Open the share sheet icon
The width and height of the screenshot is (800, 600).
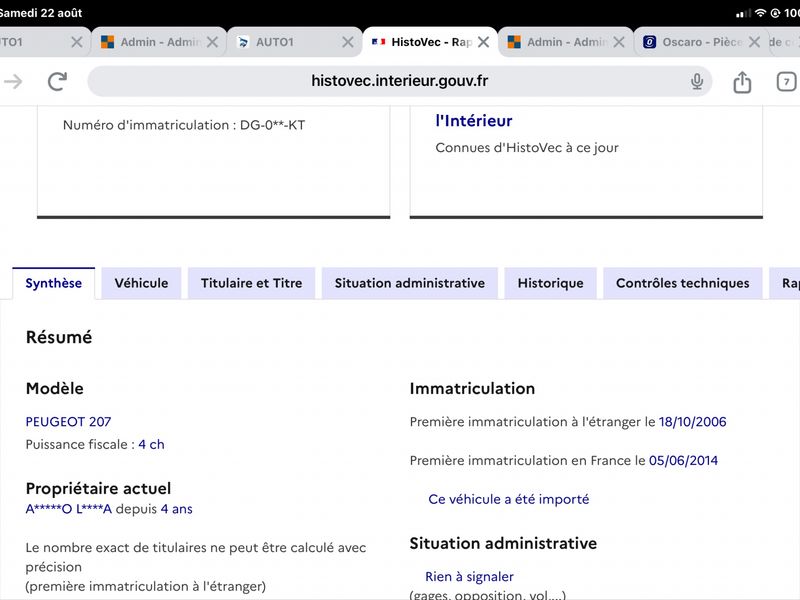tap(742, 82)
